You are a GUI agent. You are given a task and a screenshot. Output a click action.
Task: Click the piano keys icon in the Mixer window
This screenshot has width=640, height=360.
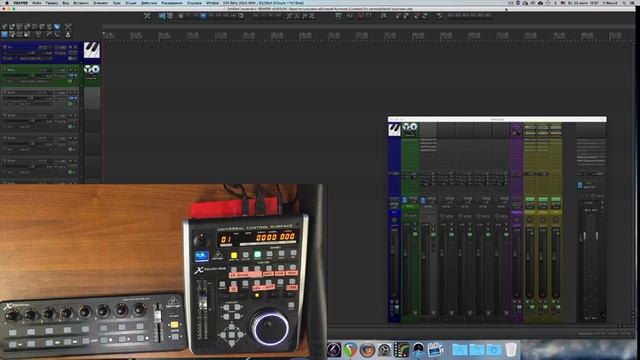coord(394,129)
